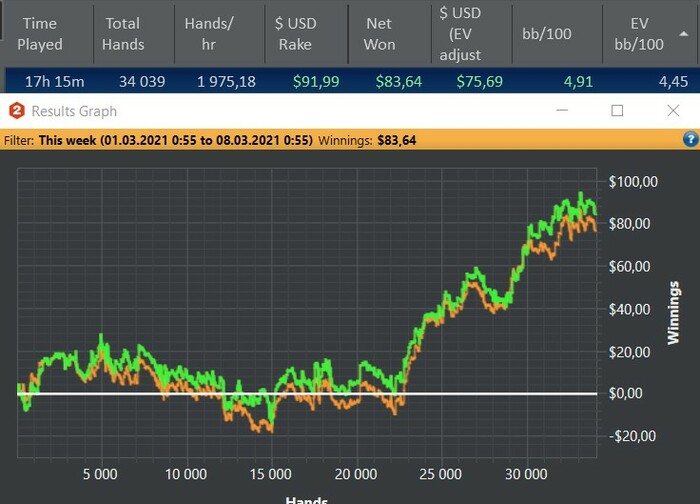
Task: Select the 34 039 total hands cell
Action: (x=142, y=81)
